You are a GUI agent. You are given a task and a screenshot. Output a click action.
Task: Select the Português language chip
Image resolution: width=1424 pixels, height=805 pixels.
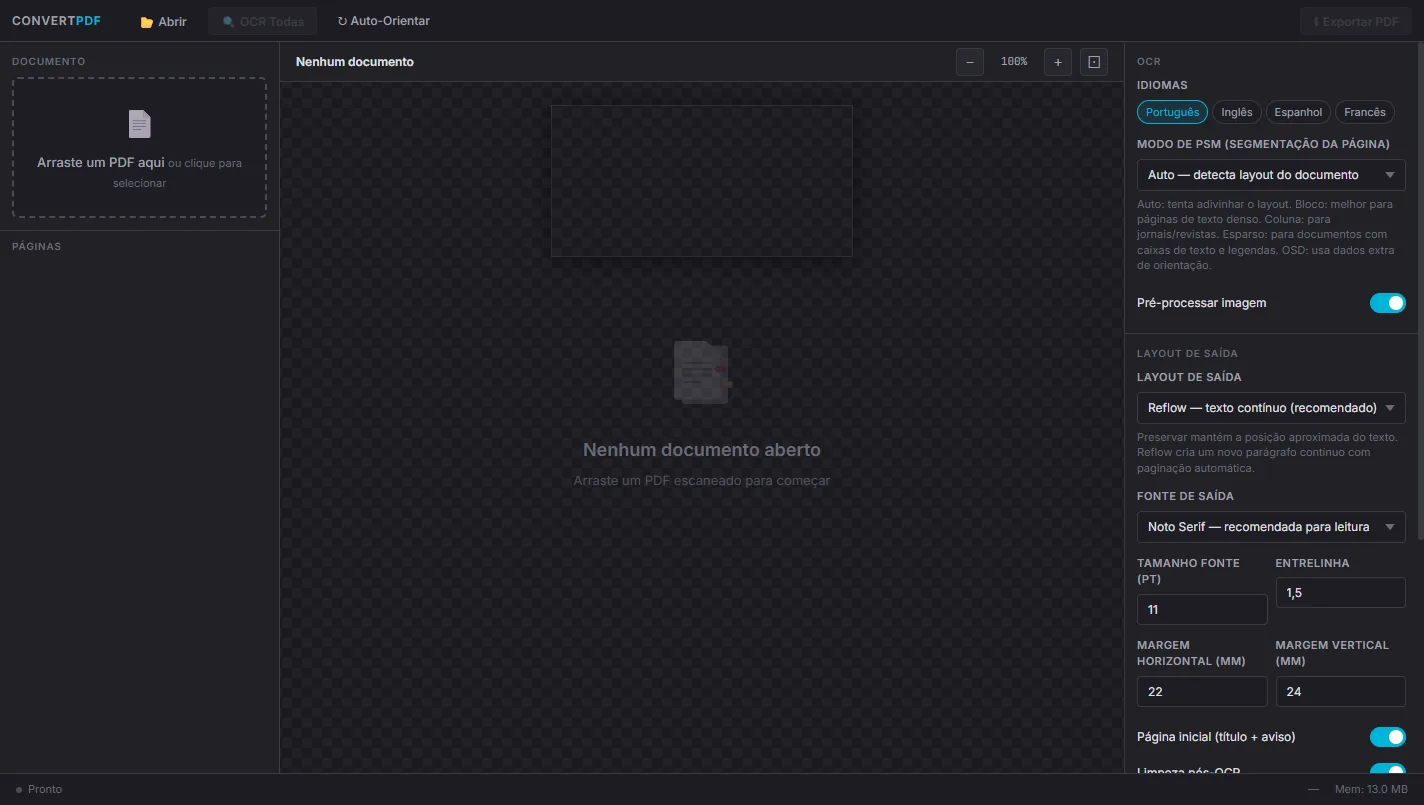pyautogui.click(x=1172, y=112)
